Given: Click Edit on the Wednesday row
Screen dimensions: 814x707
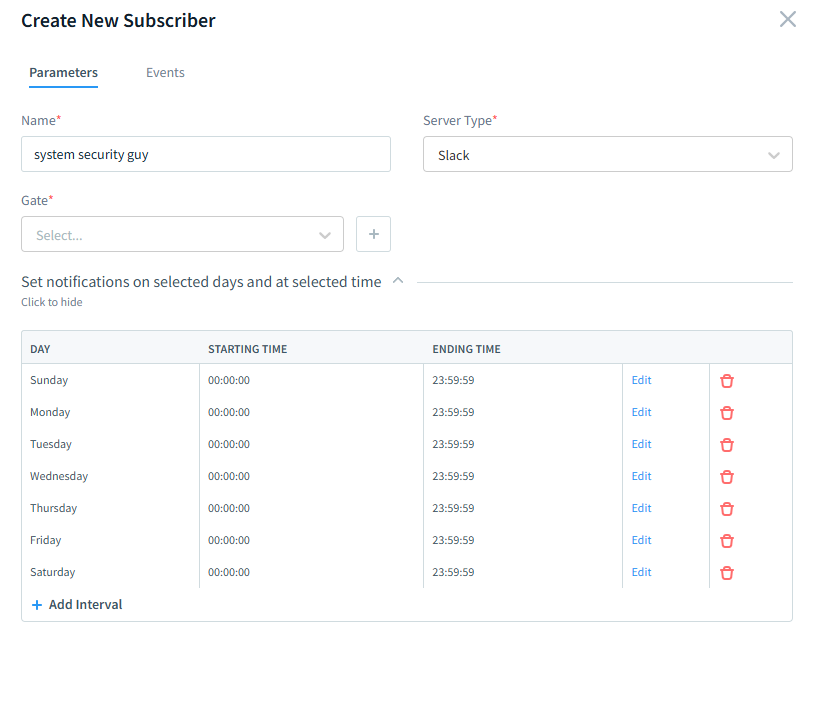Looking at the screenshot, I should click(x=640, y=476).
